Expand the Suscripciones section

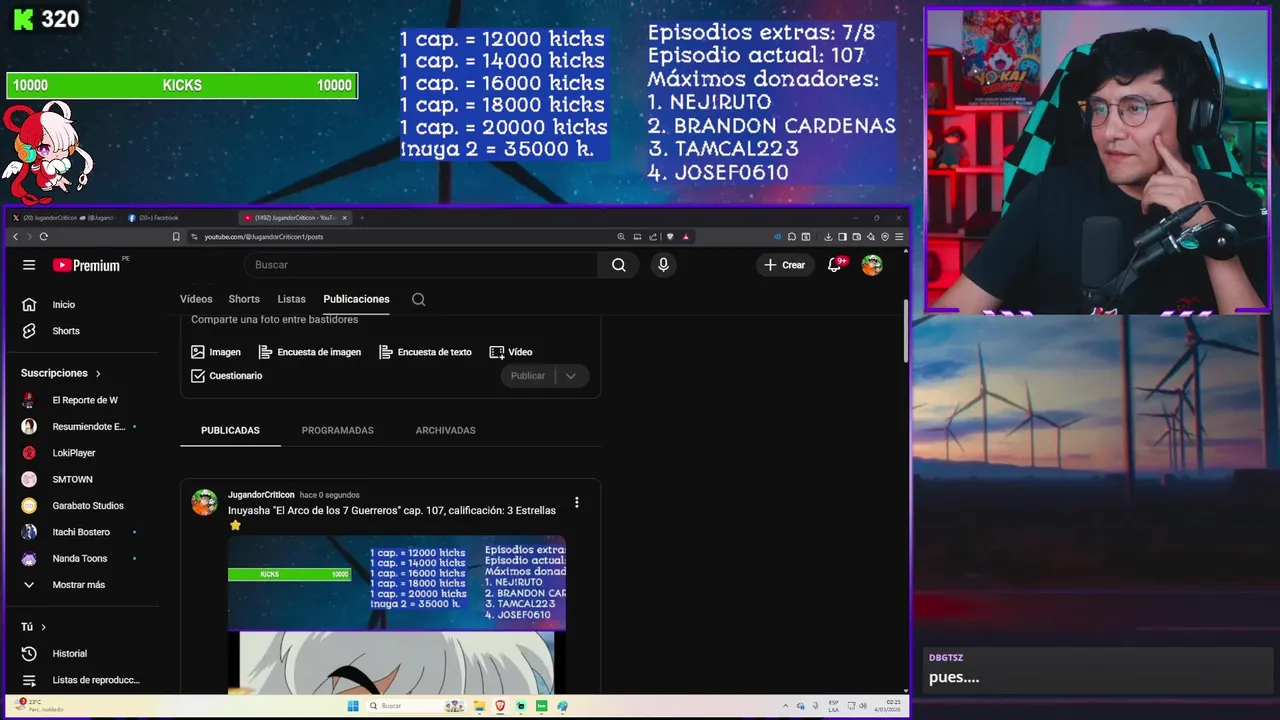61,373
